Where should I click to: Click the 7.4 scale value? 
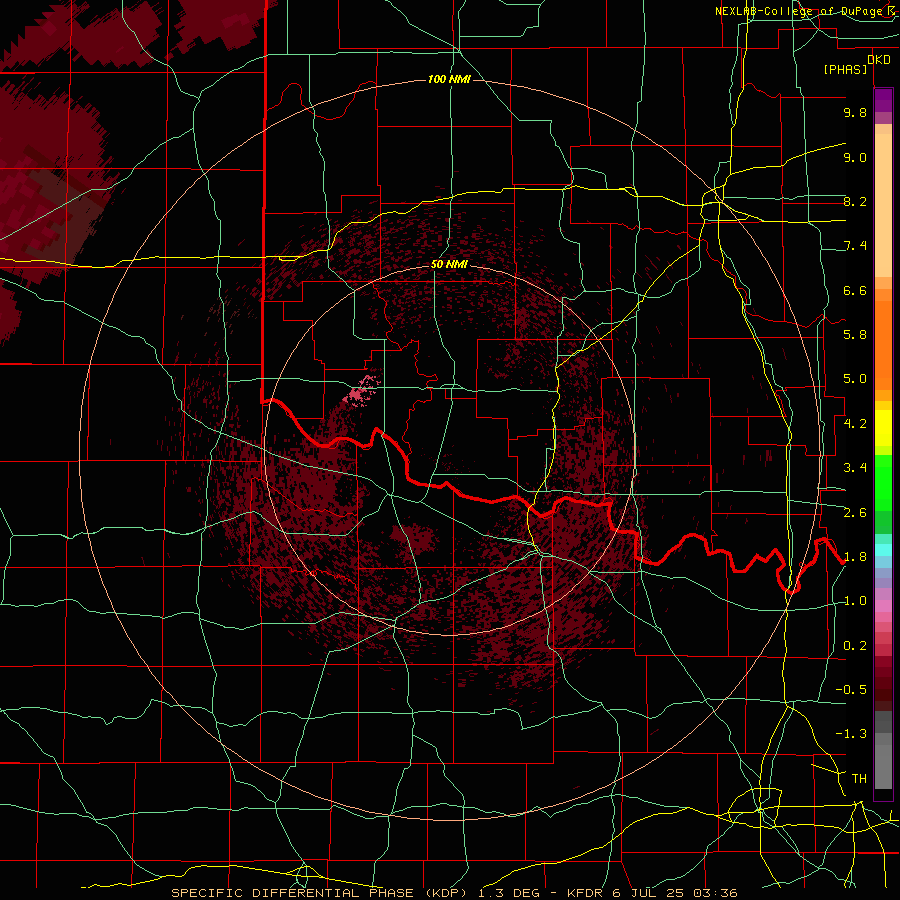855,246
